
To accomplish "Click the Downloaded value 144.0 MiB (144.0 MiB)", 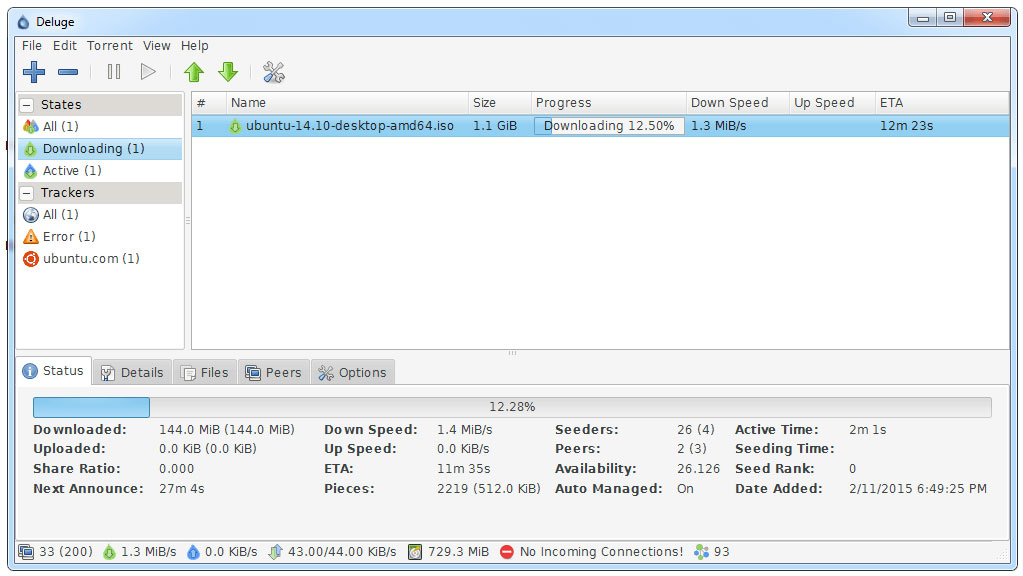I will tap(227, 430).
